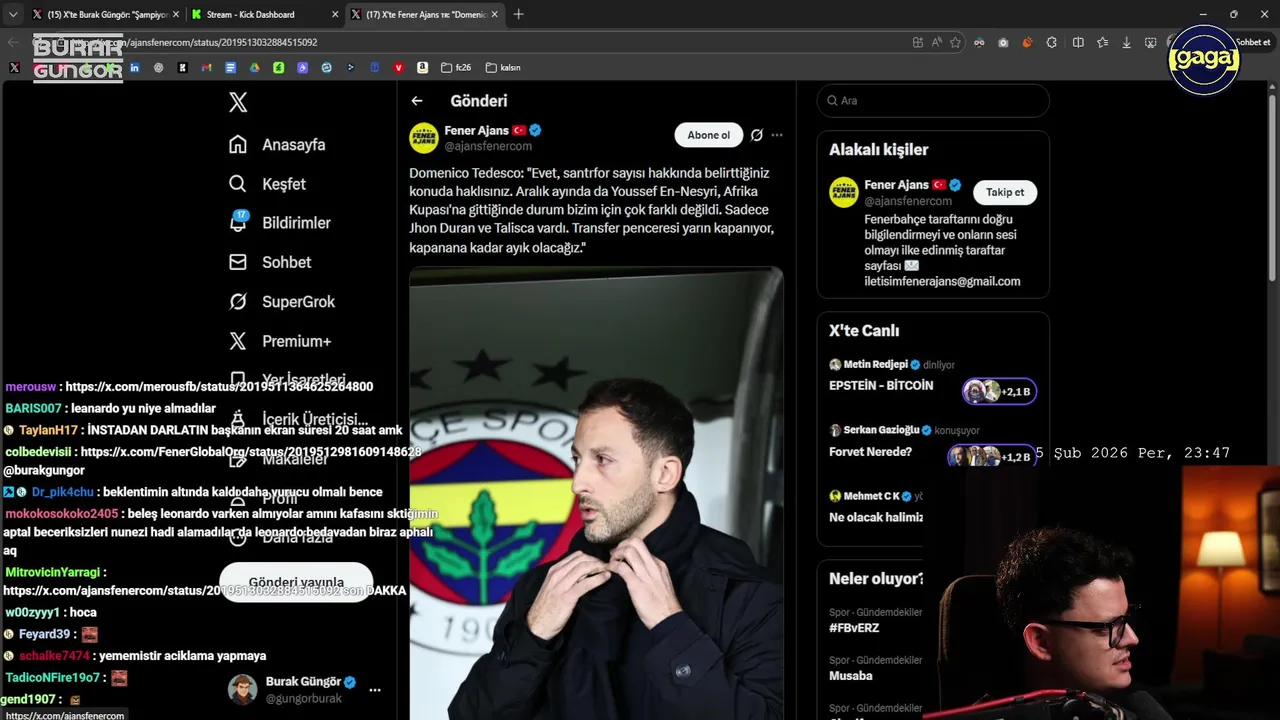Open the X bookmark in bookmarks bar

(14, 68)
